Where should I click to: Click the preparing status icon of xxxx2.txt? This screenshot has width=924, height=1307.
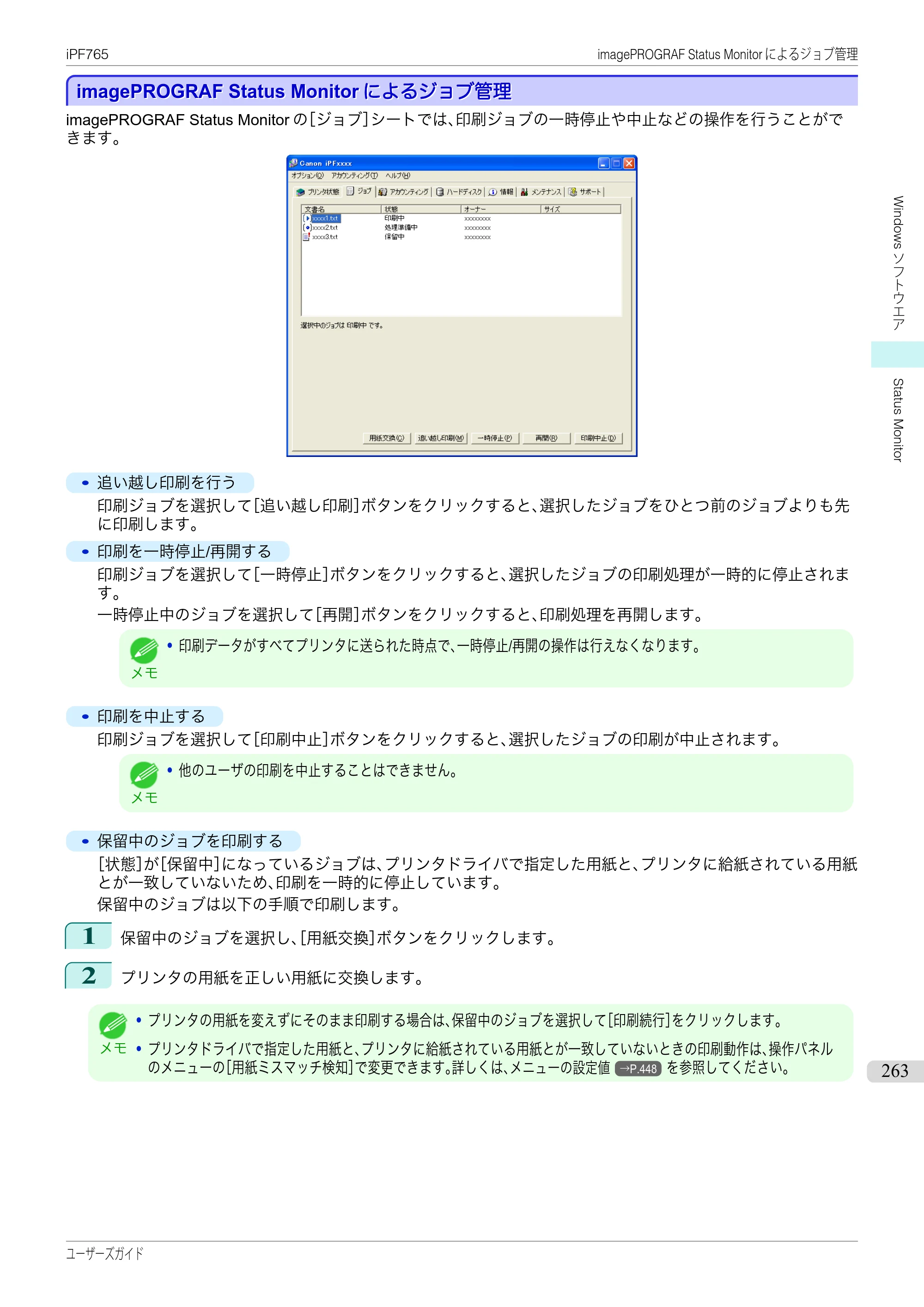pyautogui.click(x=307, y=228)
